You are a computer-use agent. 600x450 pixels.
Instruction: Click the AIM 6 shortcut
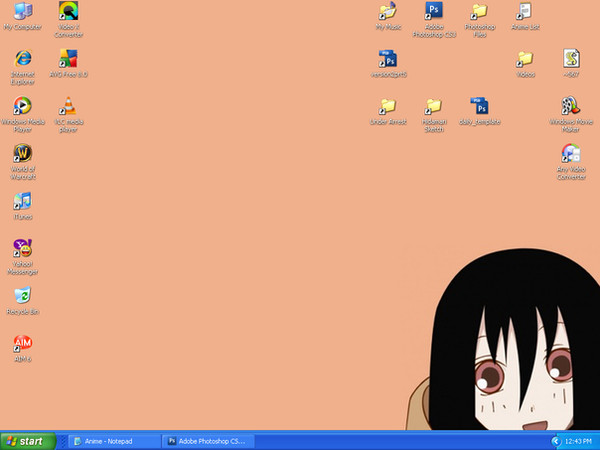coord(22,343)
